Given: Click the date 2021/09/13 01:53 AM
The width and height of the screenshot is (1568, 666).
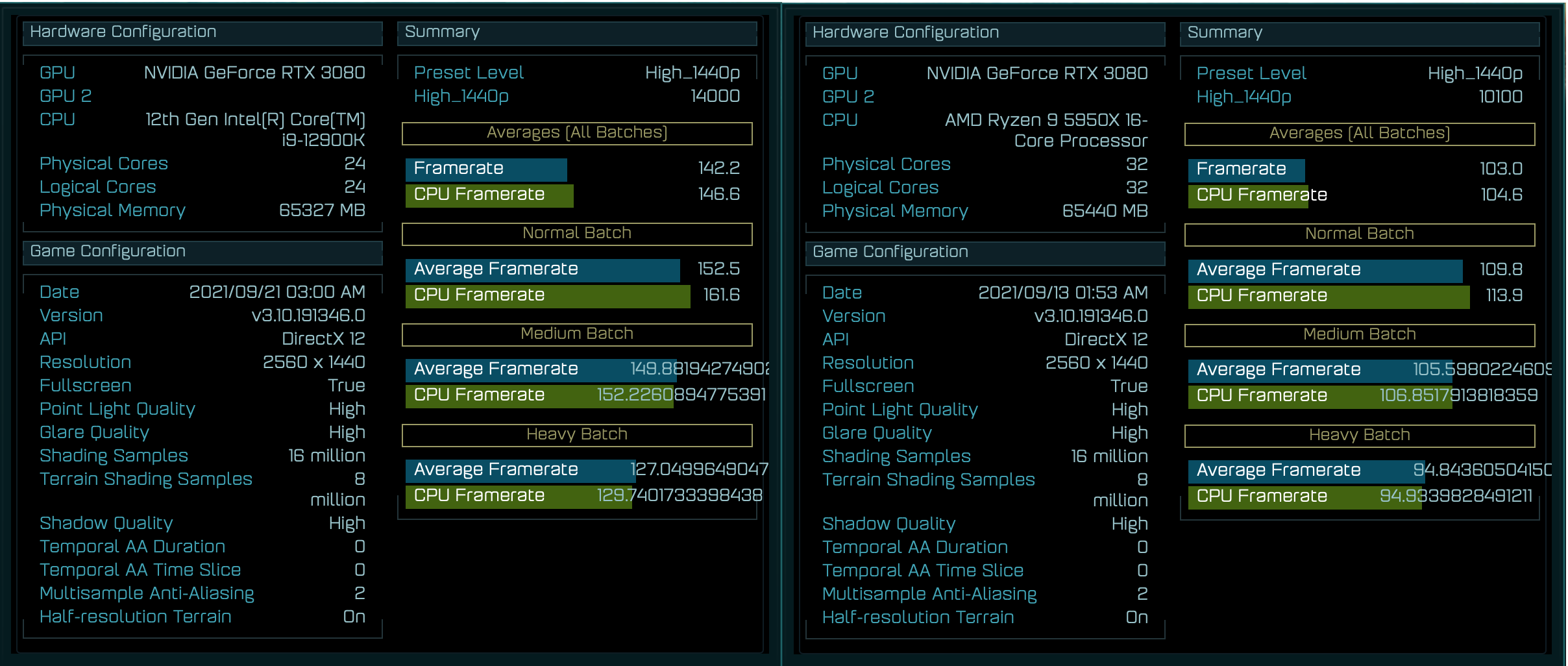Looking at the screenshot, I should click(x=1062, y=293).
